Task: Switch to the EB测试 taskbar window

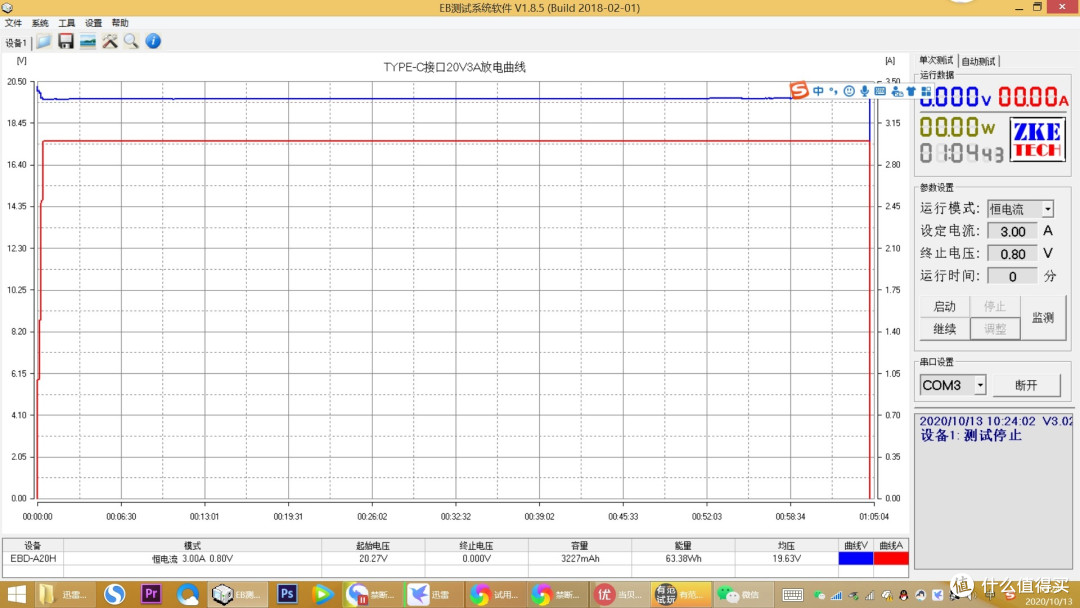Action: pos(237,594)
